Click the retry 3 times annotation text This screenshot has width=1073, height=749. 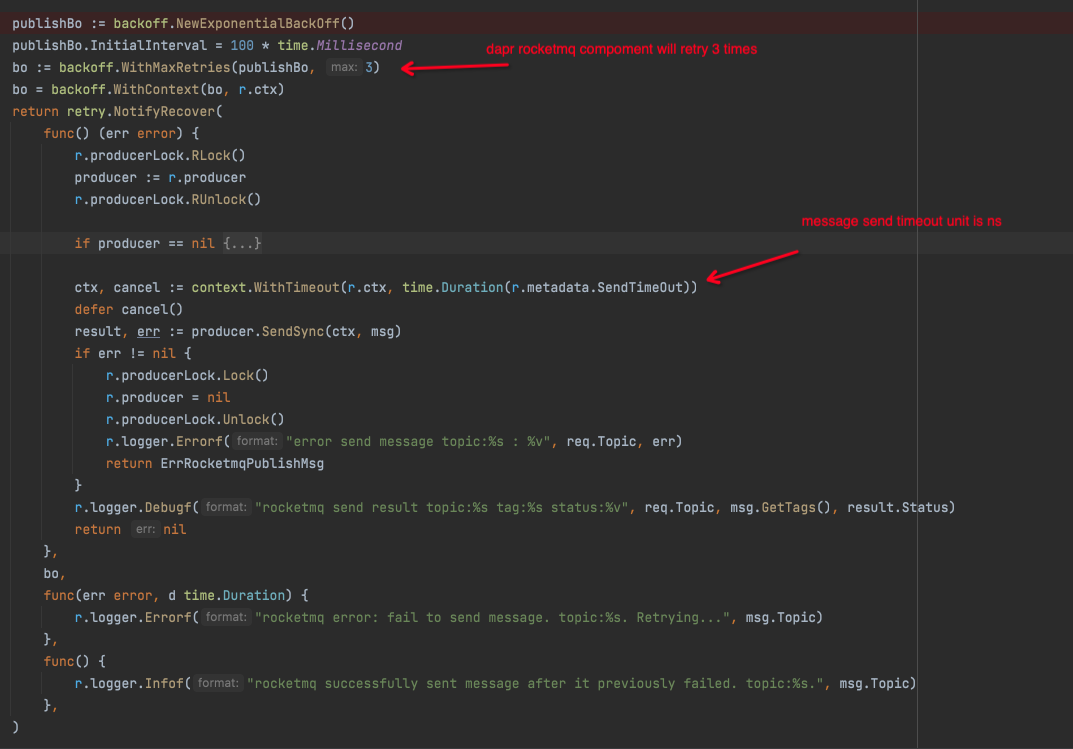[x=620, y=48]
